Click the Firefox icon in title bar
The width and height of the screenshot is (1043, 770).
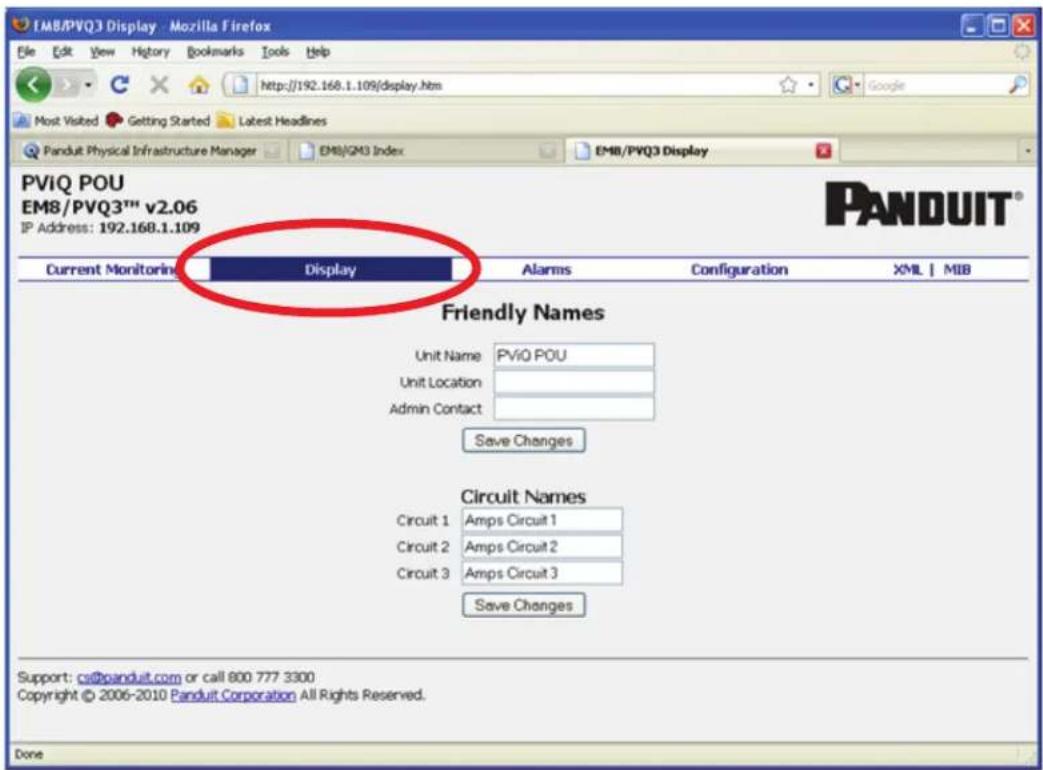click(22, 25)
